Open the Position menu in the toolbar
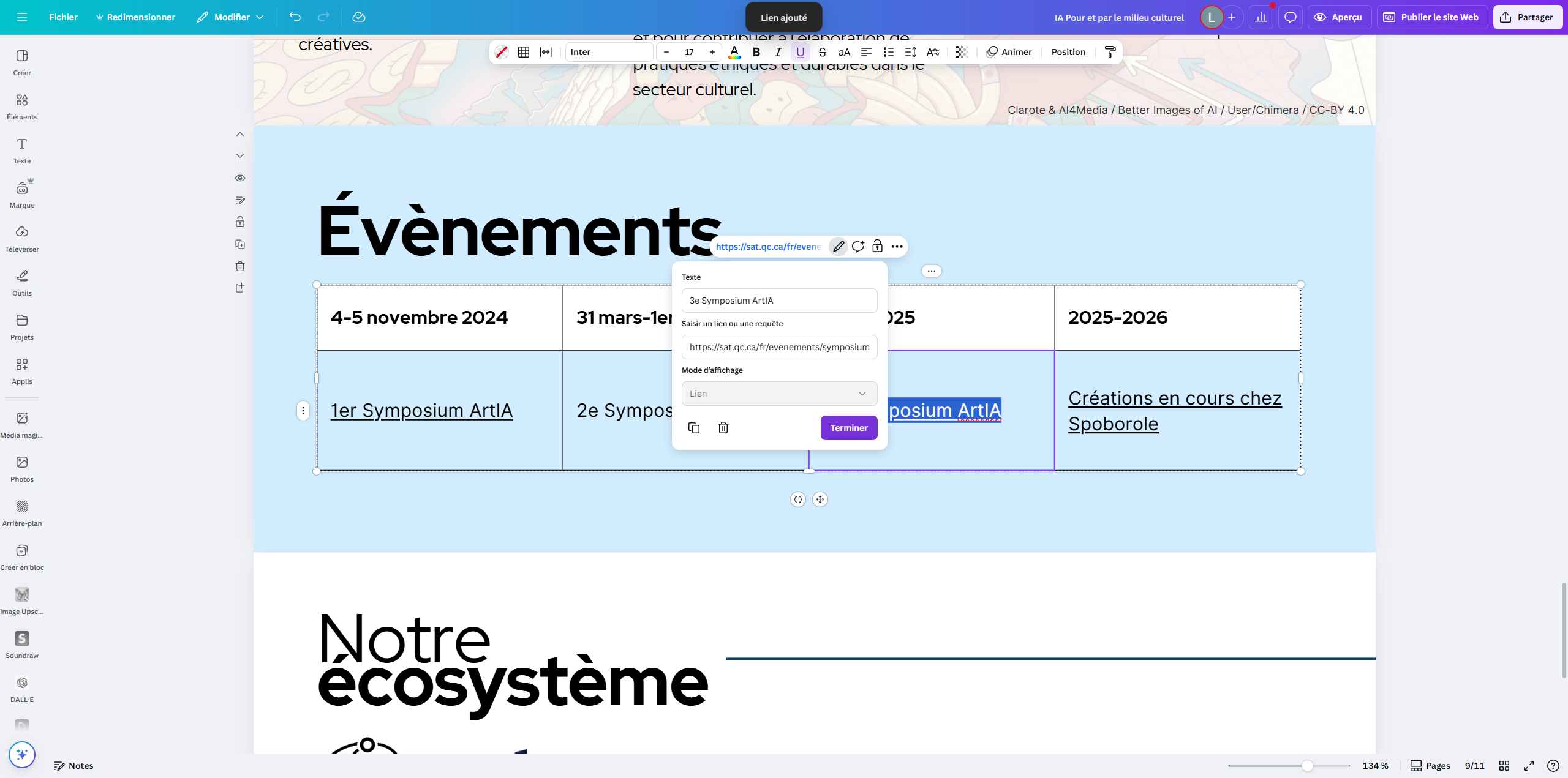Image resolution: width=1568 pixels, height=778 pixels. pos(1068,52)
